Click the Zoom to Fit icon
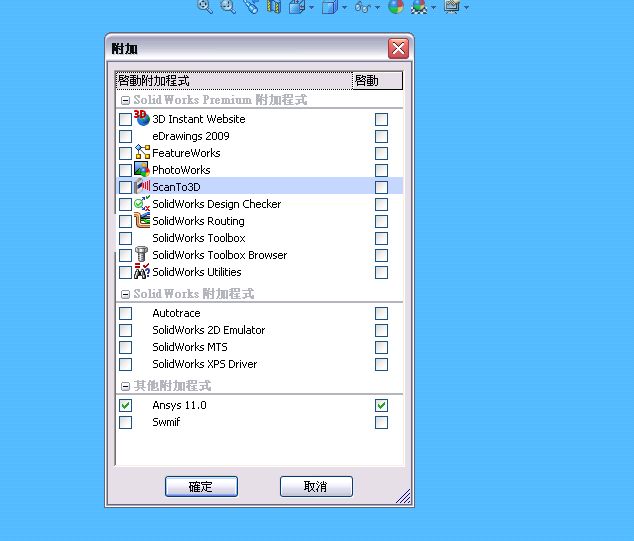Screen dimensions: 634x541 [205, 6]
